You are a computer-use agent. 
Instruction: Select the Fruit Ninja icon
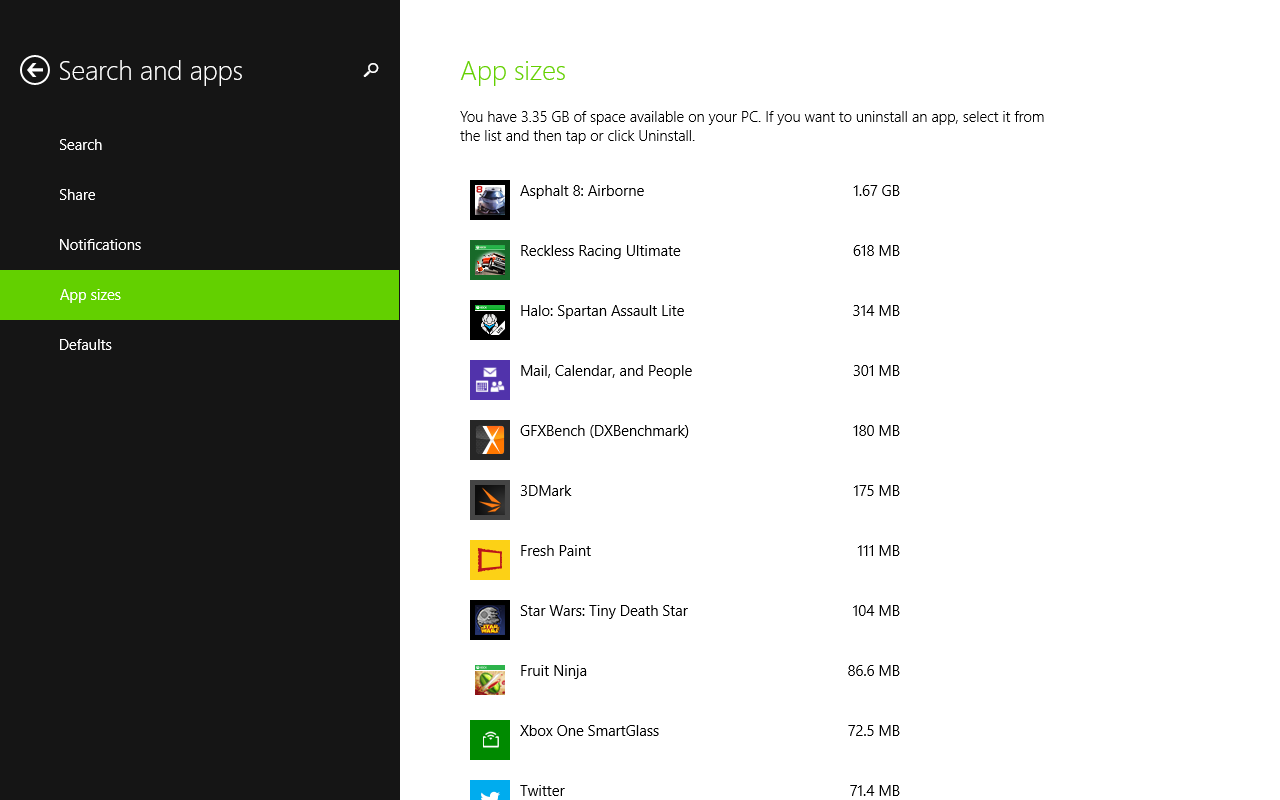(490, 680)
